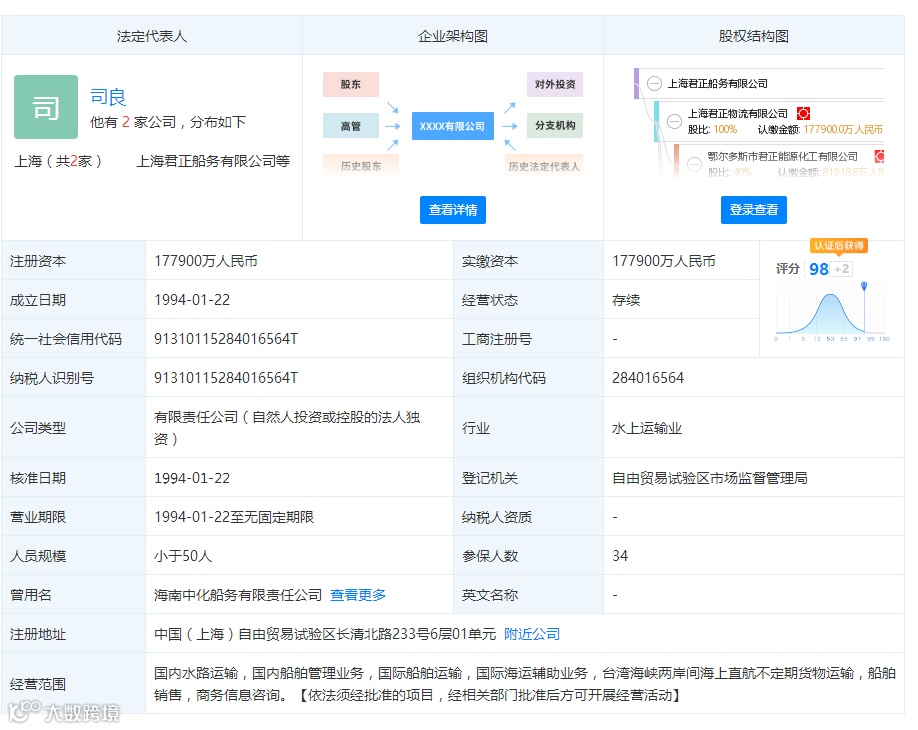This screenshot has width=918, height=730.
Task: Select the 高管 box in structure diagram
Action: pos(351,126)
